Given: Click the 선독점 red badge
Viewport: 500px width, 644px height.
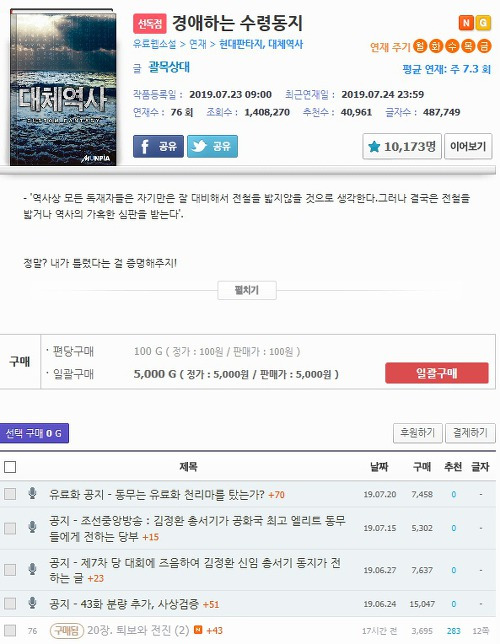Looking at the screenshot, I should (150, 24).
